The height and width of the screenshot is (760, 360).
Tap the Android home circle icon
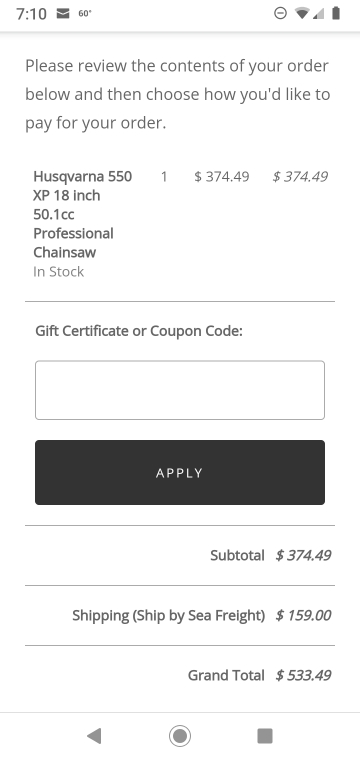(180, 736)
